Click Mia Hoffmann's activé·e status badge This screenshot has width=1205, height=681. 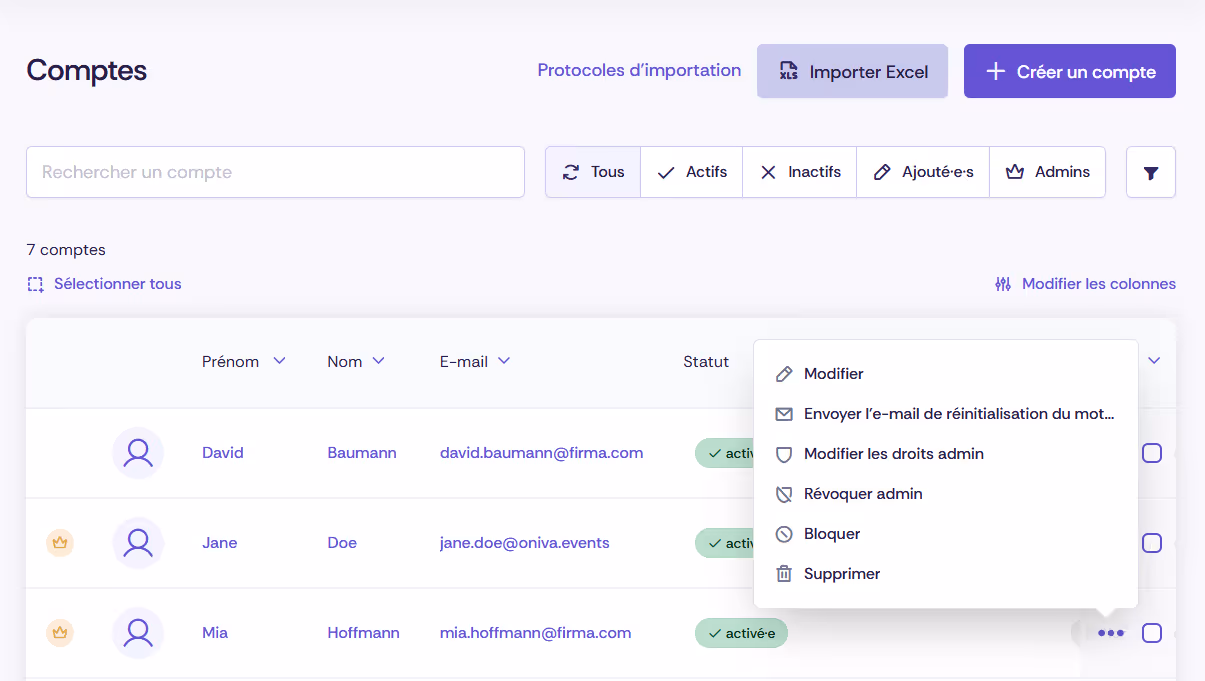point(741,633)
